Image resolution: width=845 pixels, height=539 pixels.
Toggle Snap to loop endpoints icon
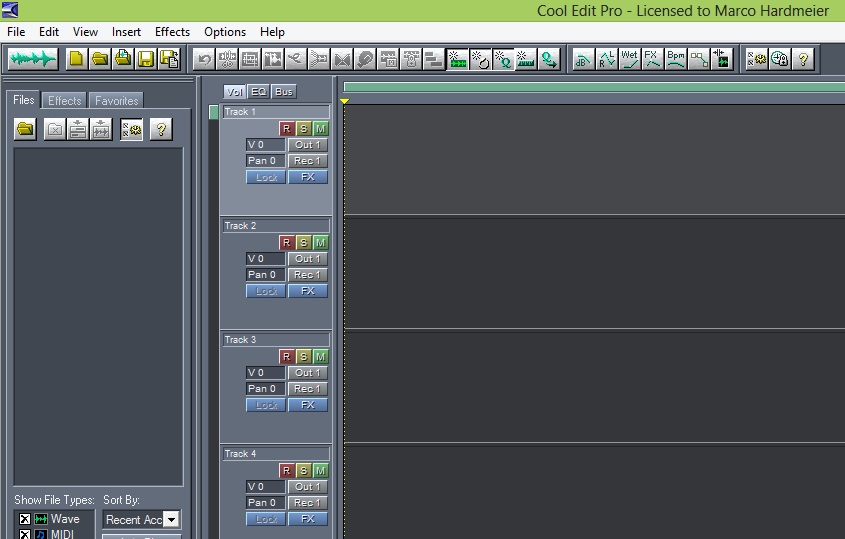click(x=480, y=59)
